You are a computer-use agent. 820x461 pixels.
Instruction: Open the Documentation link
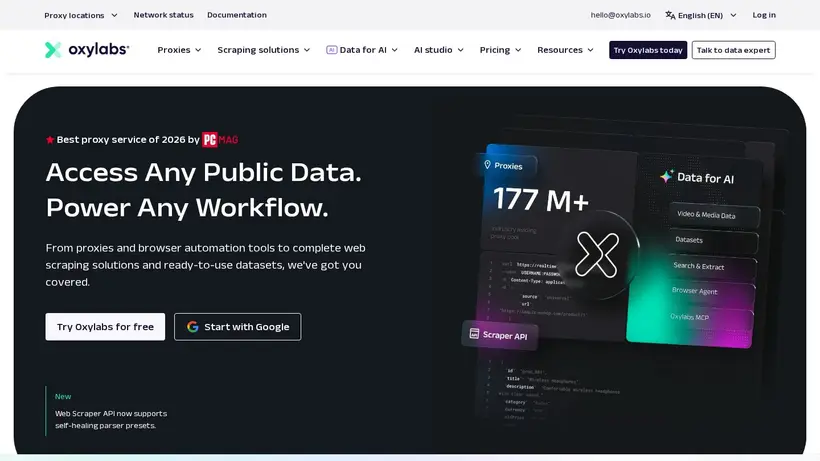237,15
